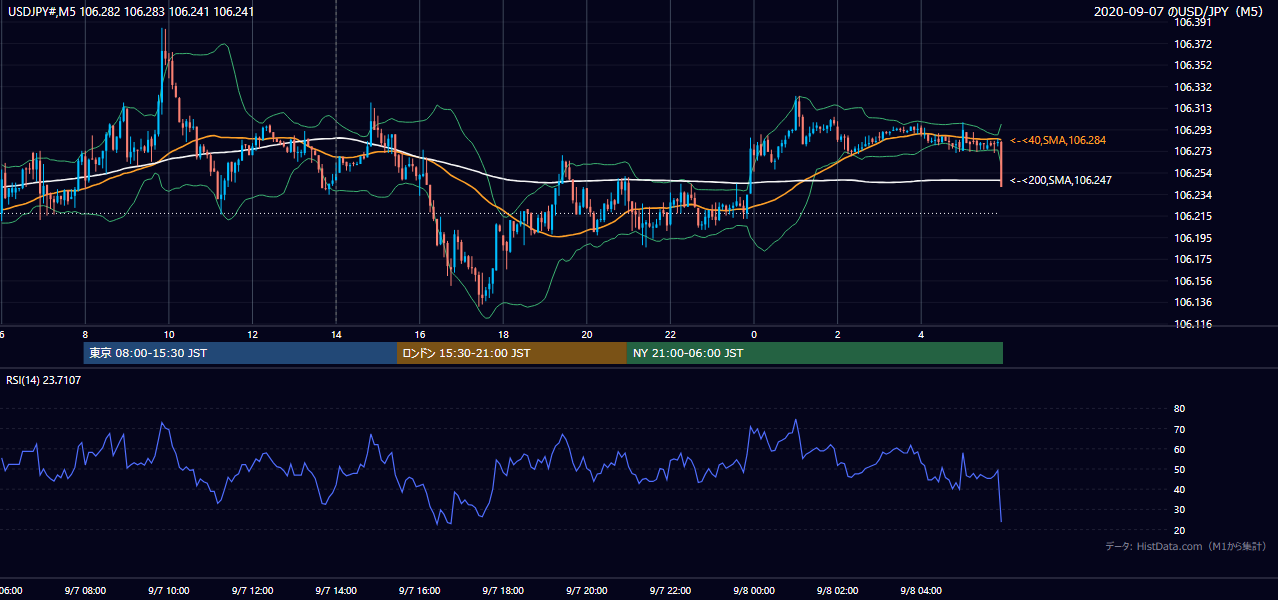Click the 9/7 14:00 time label
This screenshot has width=1278, height=600.
click(336, 591)
